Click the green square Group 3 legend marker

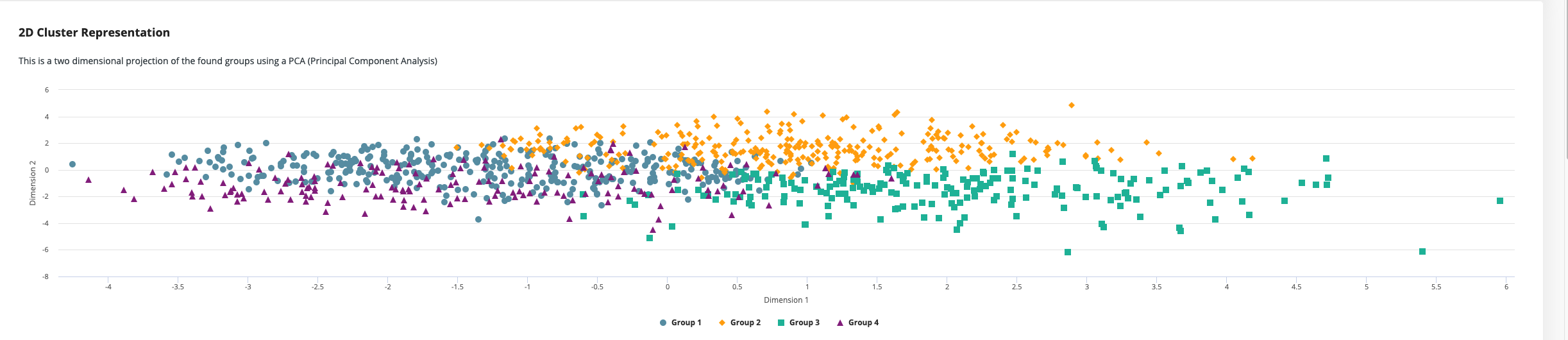781,323
